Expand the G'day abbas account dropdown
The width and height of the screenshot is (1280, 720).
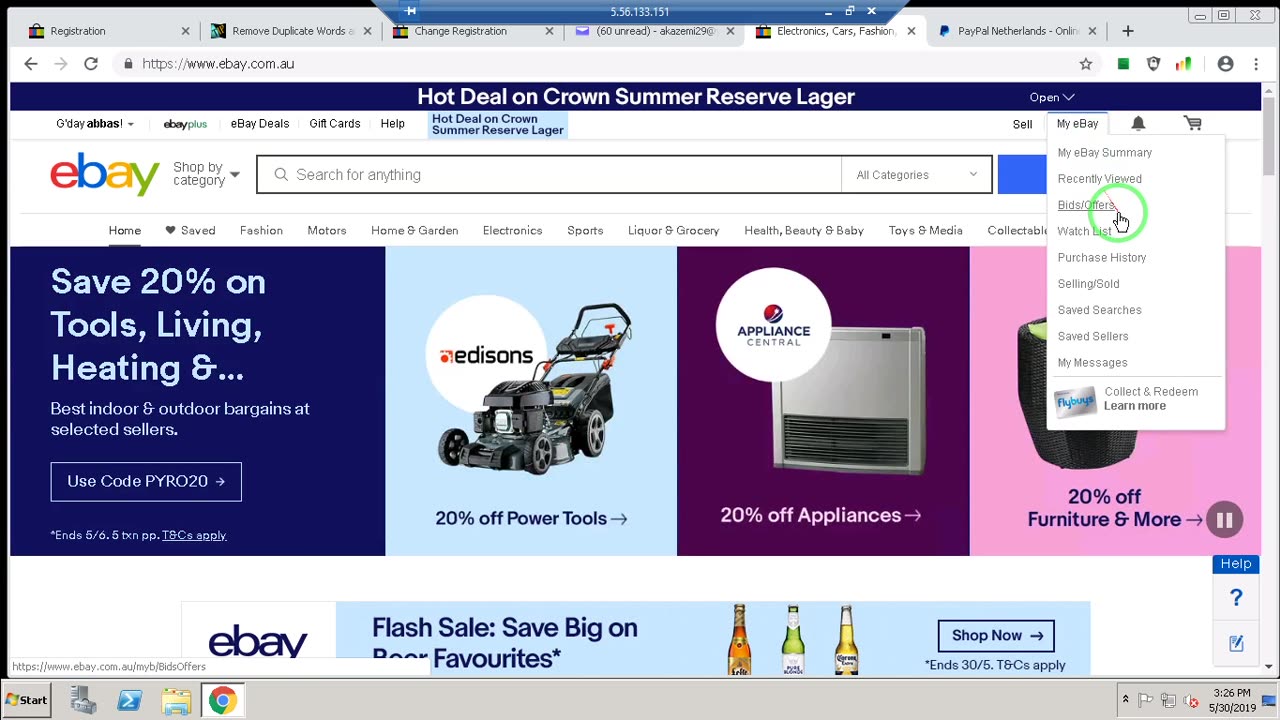click(x=95, y=124)
